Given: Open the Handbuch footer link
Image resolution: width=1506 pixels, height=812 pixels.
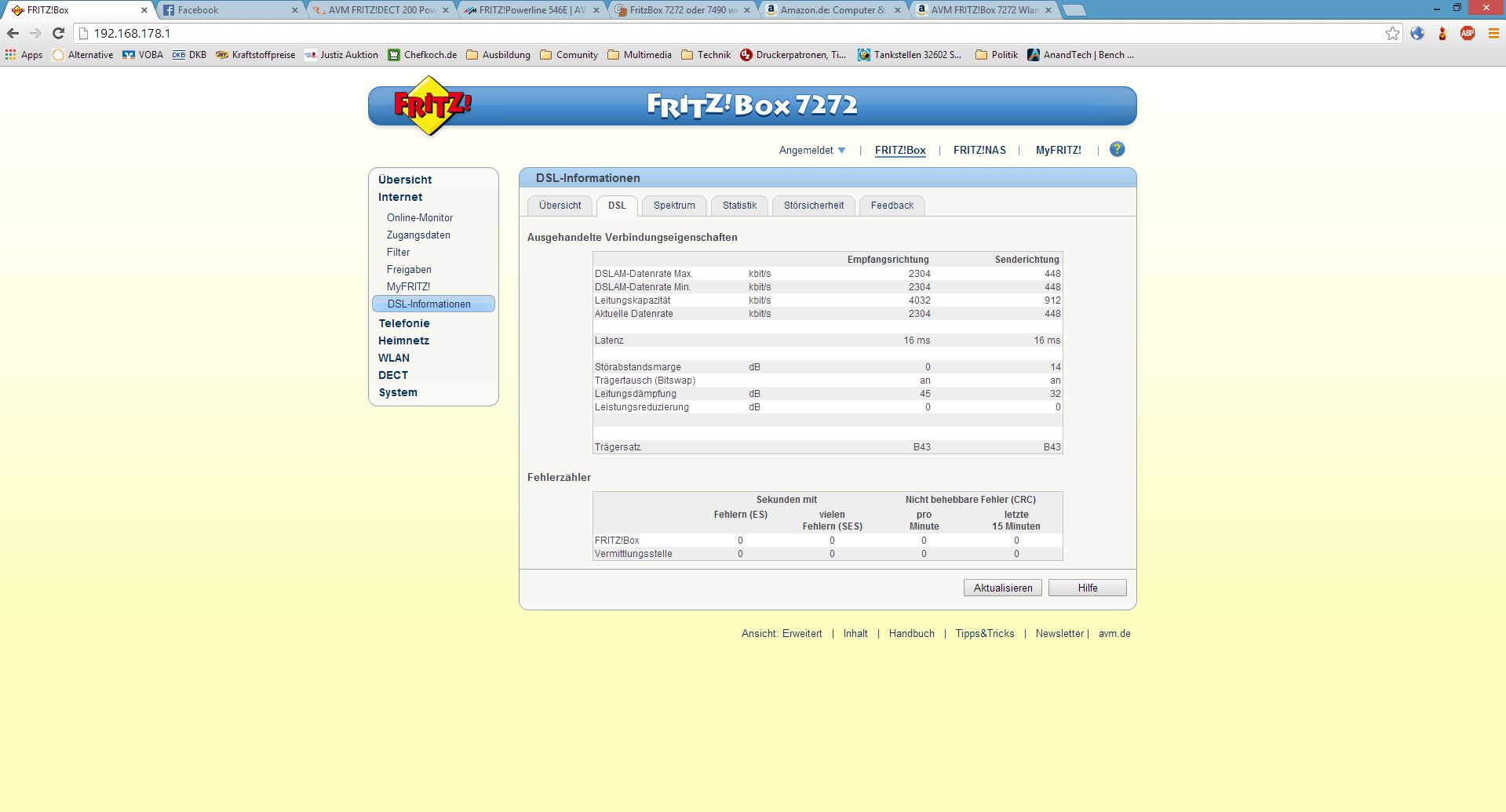Looking at the screenshot, I should point(912,633).
